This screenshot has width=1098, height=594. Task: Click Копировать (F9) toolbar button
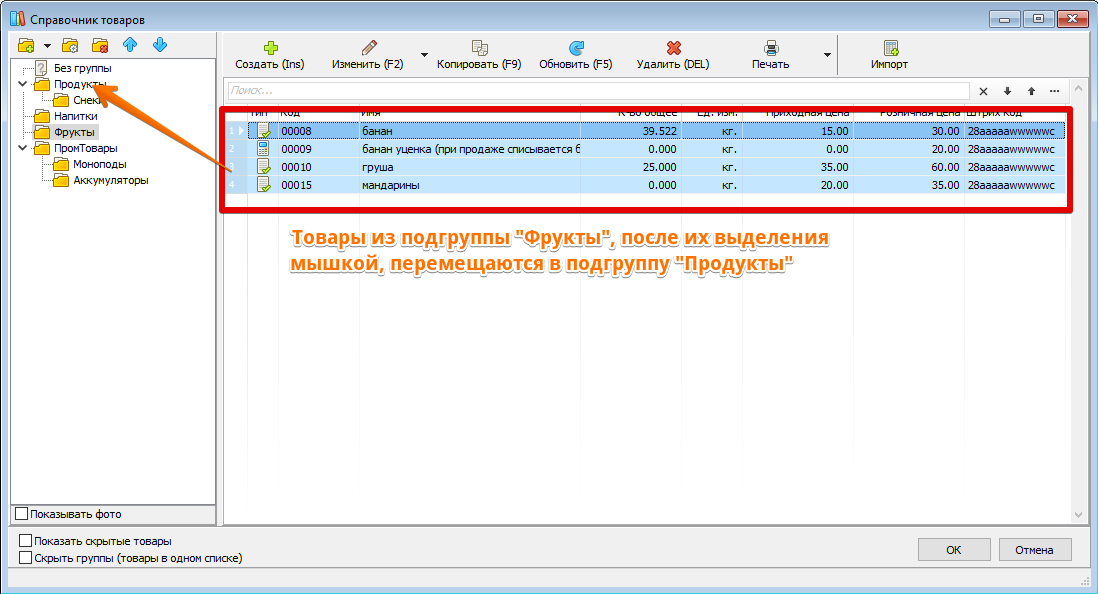[x=479, y=55]
